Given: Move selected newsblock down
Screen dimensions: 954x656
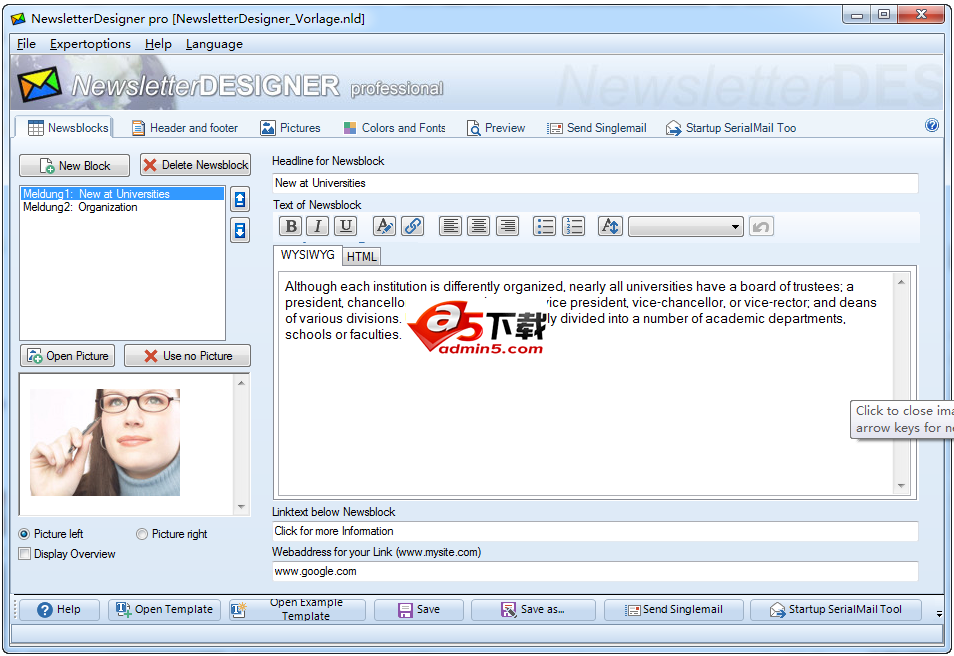Looking at the screenshot, I should [240, 231].
